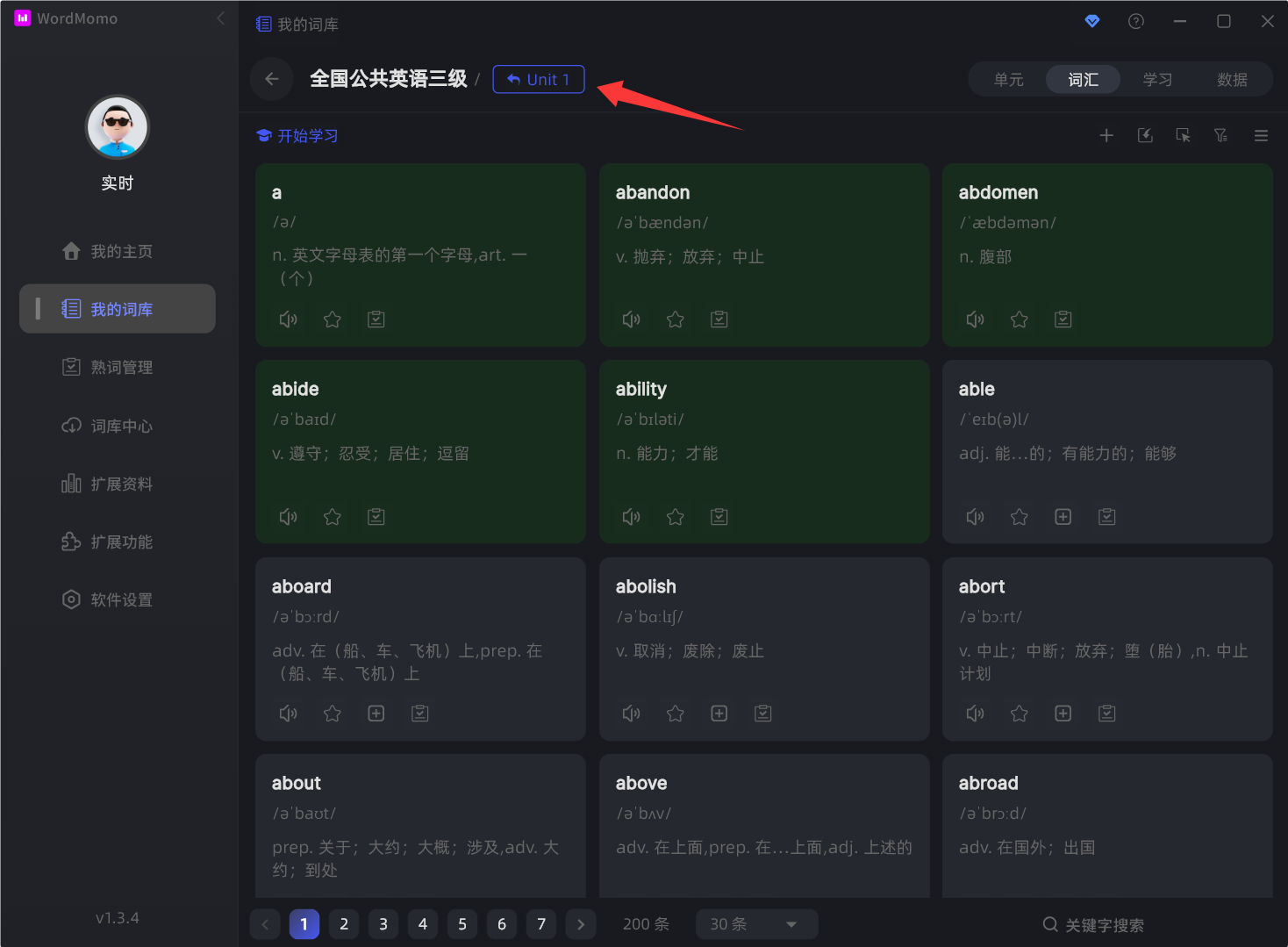Click clipboard-check icon on abort card
The image size is (1288, 947).
pyautogui.click(x=1107, y=714)
